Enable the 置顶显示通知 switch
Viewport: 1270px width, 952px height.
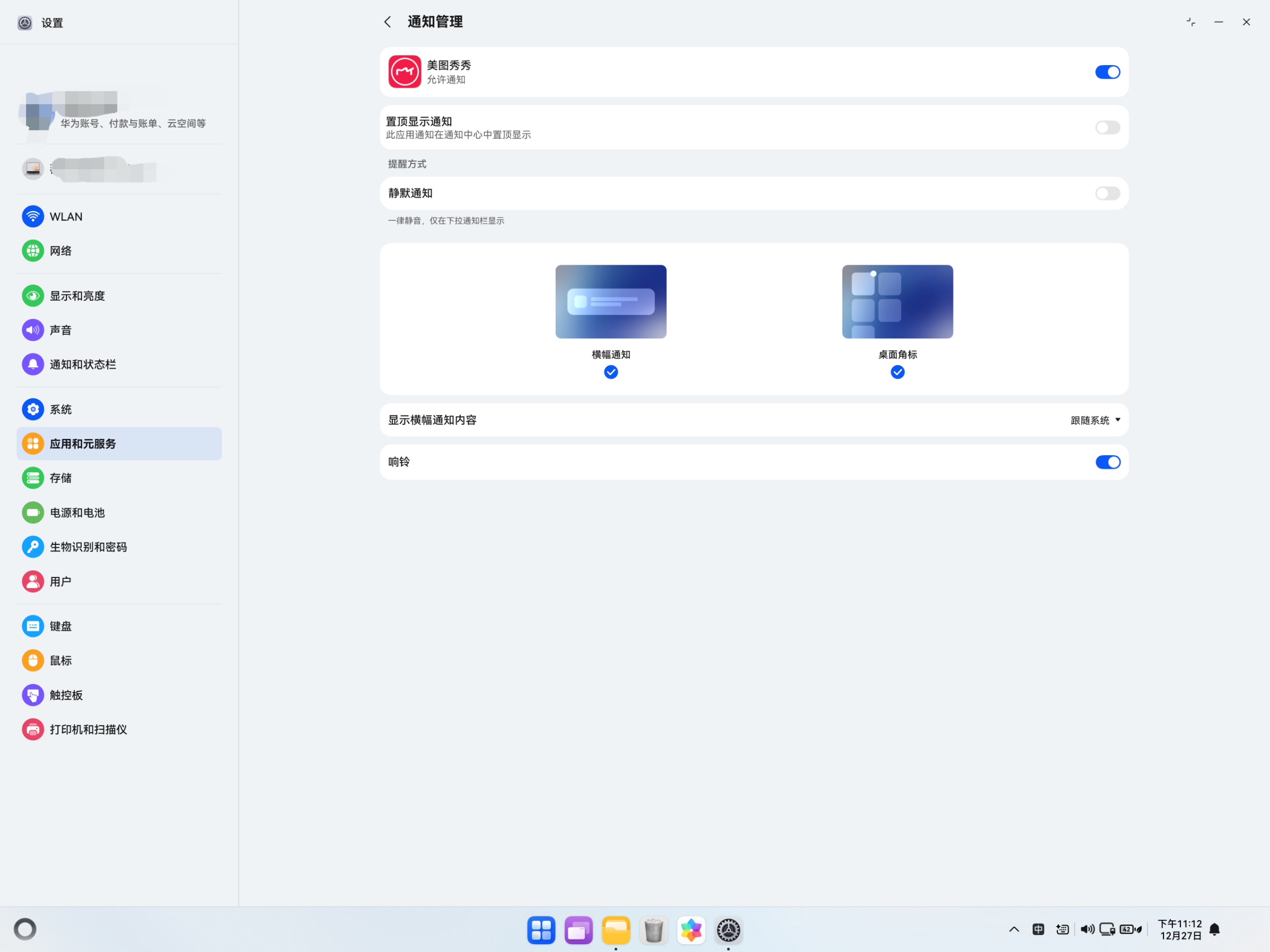click(1107, 127)
